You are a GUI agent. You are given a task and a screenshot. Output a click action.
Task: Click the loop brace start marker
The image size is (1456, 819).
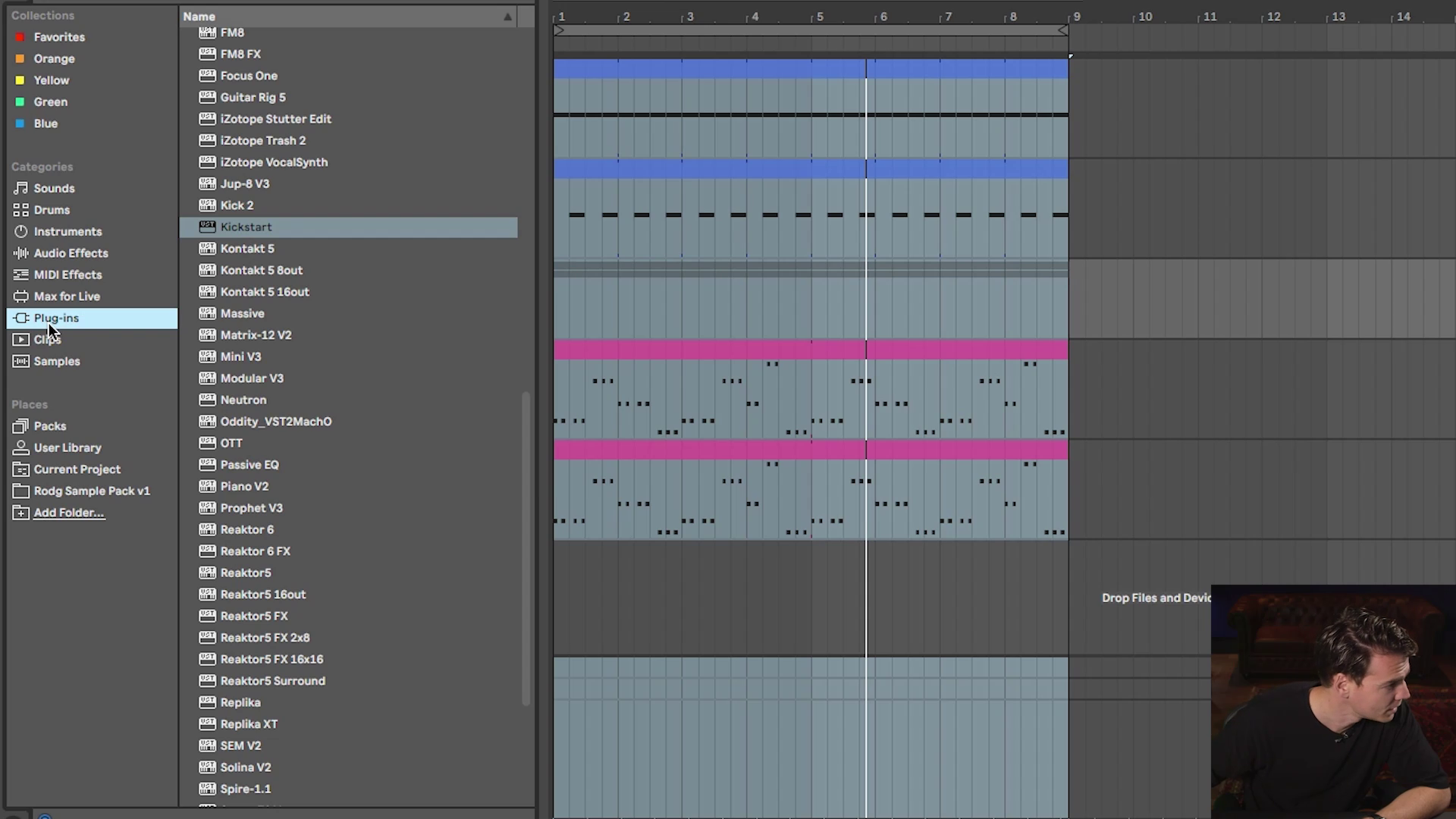559,30
